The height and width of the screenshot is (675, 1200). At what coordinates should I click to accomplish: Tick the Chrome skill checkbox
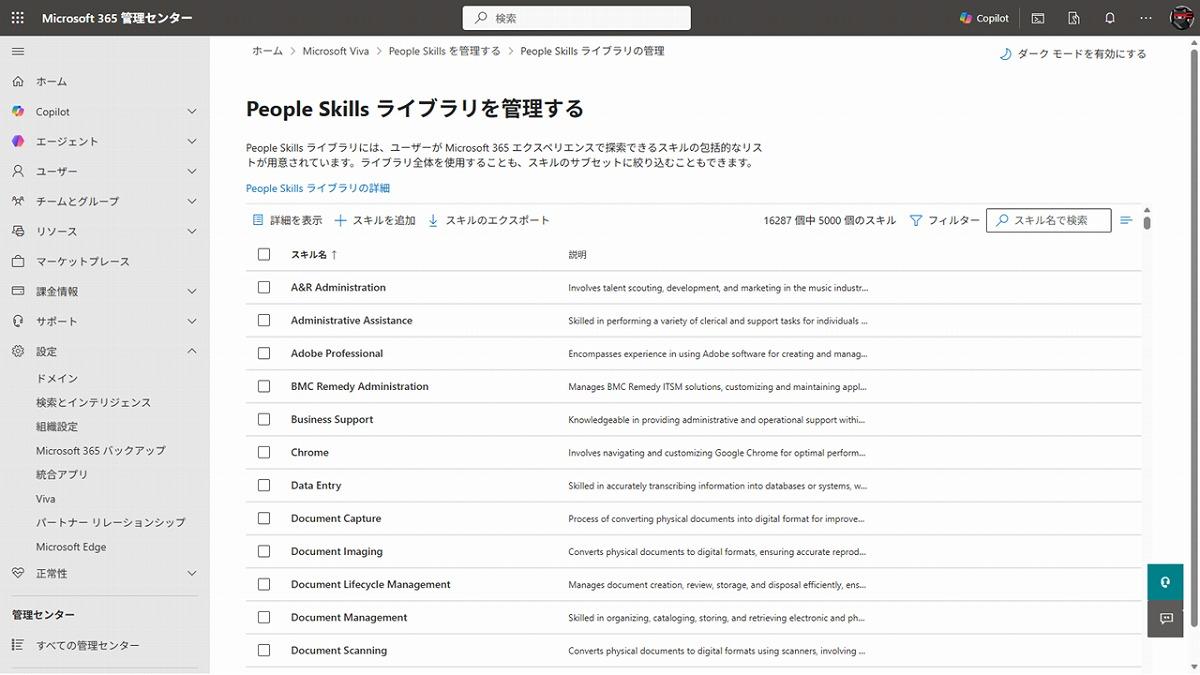264,452
